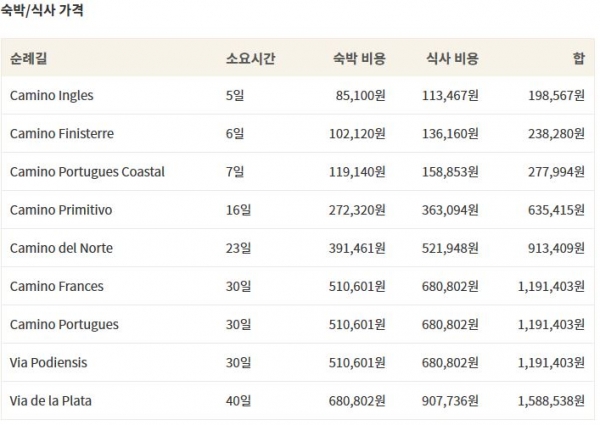The width and height of the screenshot is (600, 425).
Task: Click the Camino Frances route name
Action: (x=57, y=286)
